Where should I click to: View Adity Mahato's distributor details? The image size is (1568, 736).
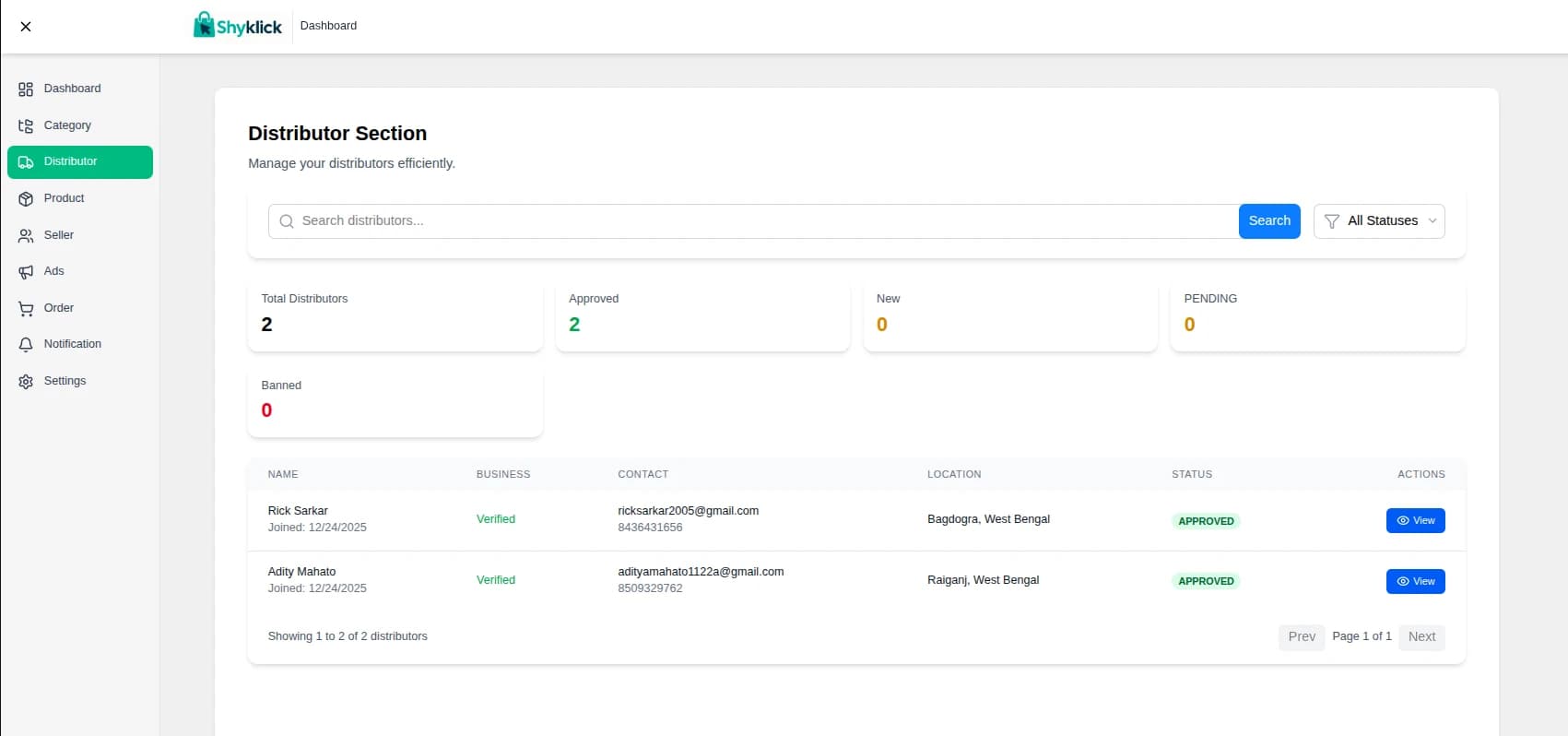click(1415, 582)
